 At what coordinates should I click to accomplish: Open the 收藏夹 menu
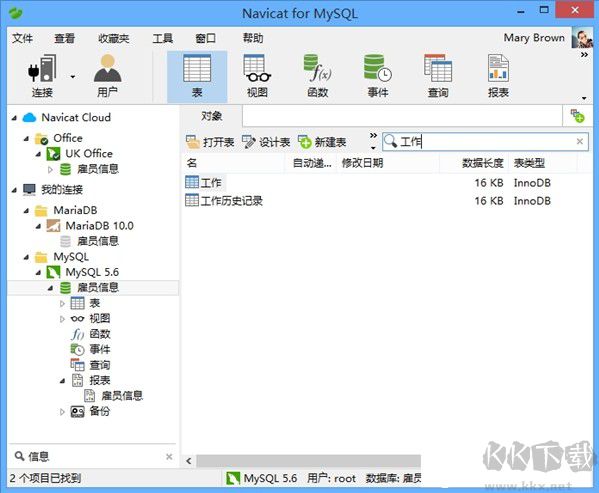coord(113,38)
